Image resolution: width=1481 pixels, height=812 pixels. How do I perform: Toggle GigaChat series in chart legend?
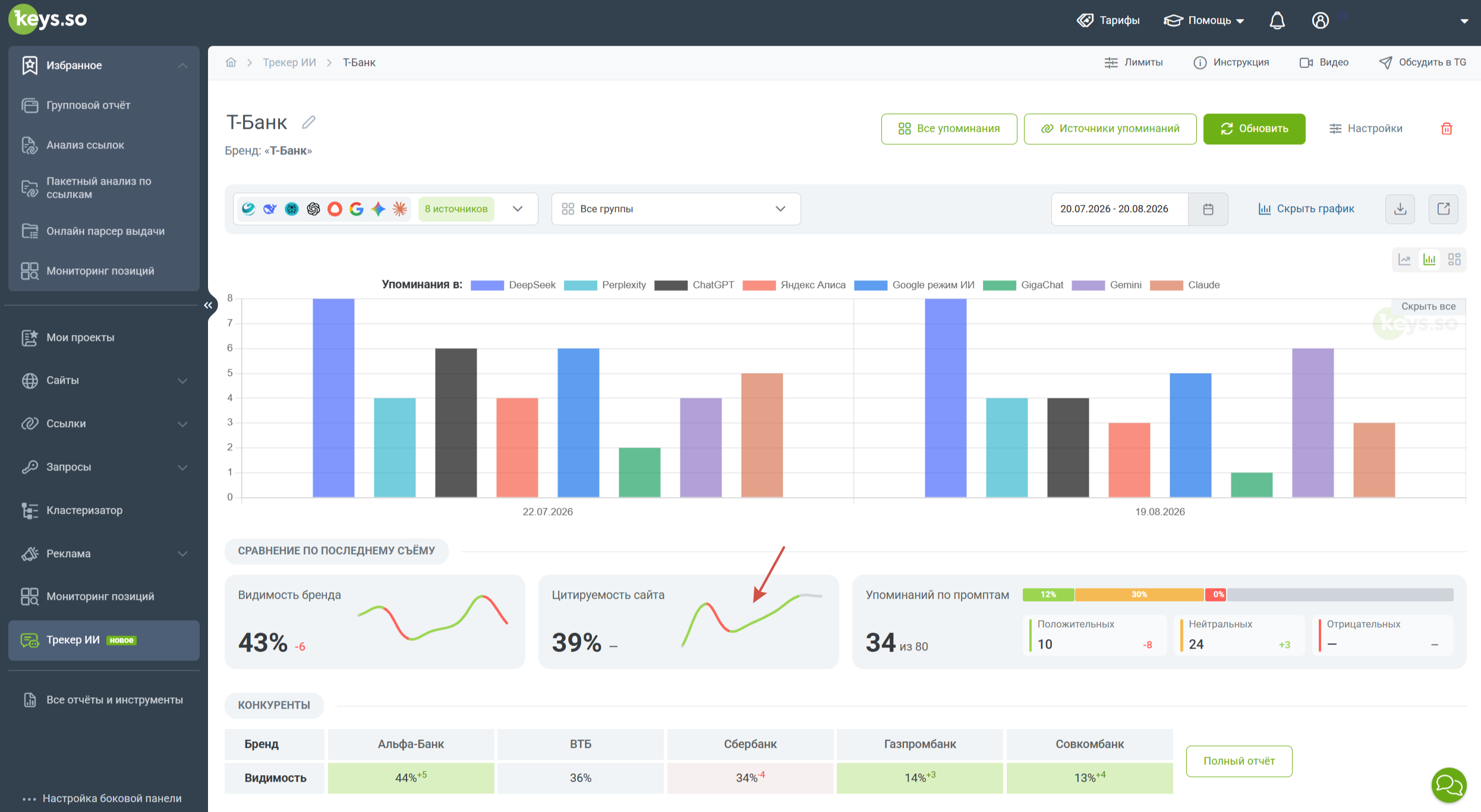[1023, 285]
